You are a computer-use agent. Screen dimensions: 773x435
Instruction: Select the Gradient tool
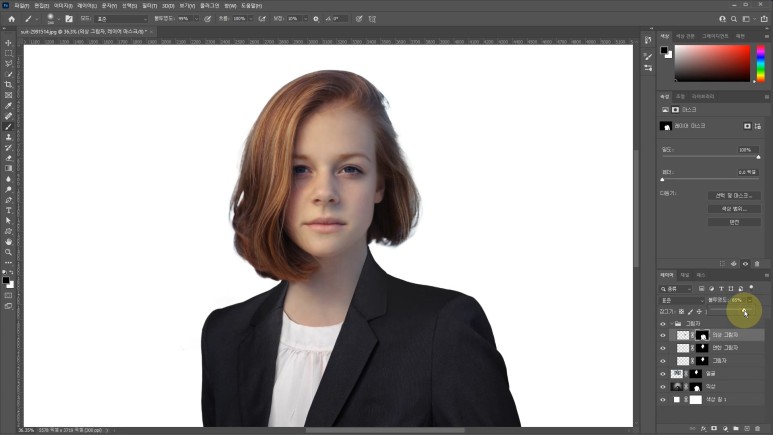(x=8, y=168)
